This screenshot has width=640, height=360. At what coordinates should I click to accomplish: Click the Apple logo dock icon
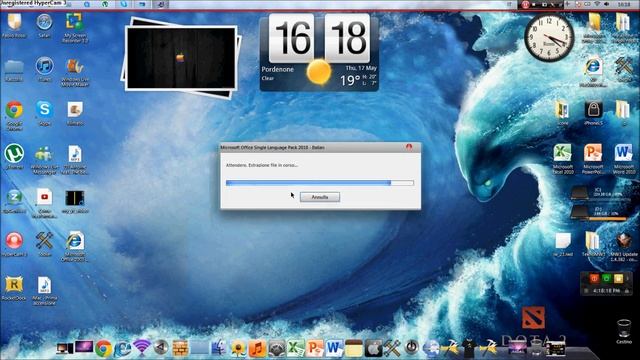(372, 348)
